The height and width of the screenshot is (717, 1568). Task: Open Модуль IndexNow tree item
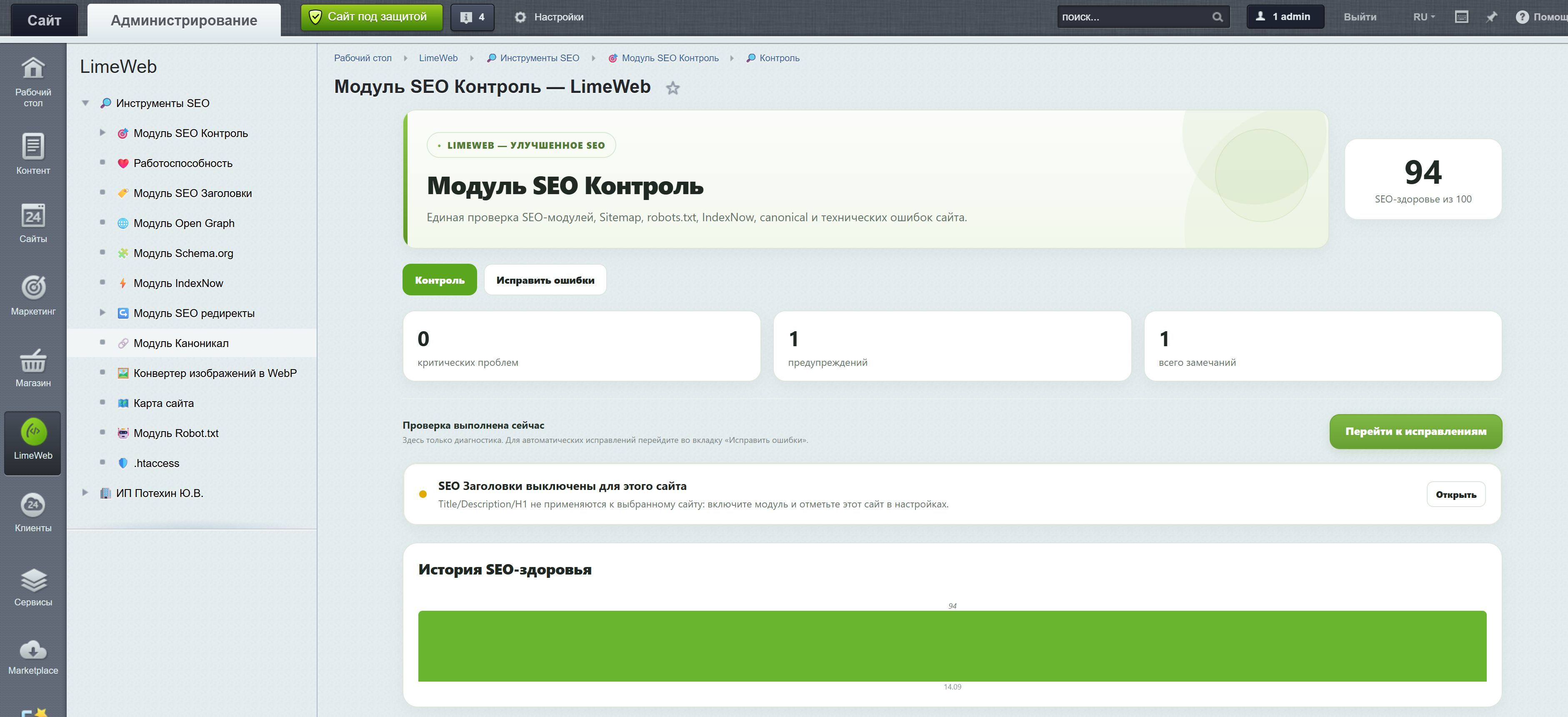[178, 283]
